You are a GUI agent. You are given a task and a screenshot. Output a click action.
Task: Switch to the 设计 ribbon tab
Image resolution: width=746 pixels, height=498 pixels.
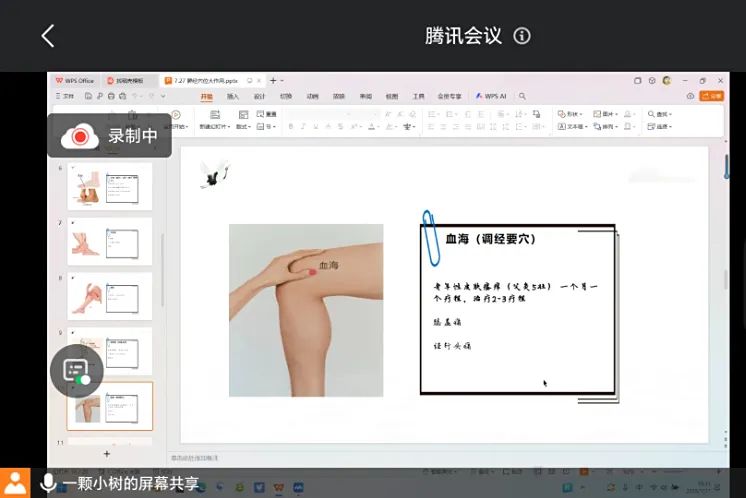(x=259, y=96)
